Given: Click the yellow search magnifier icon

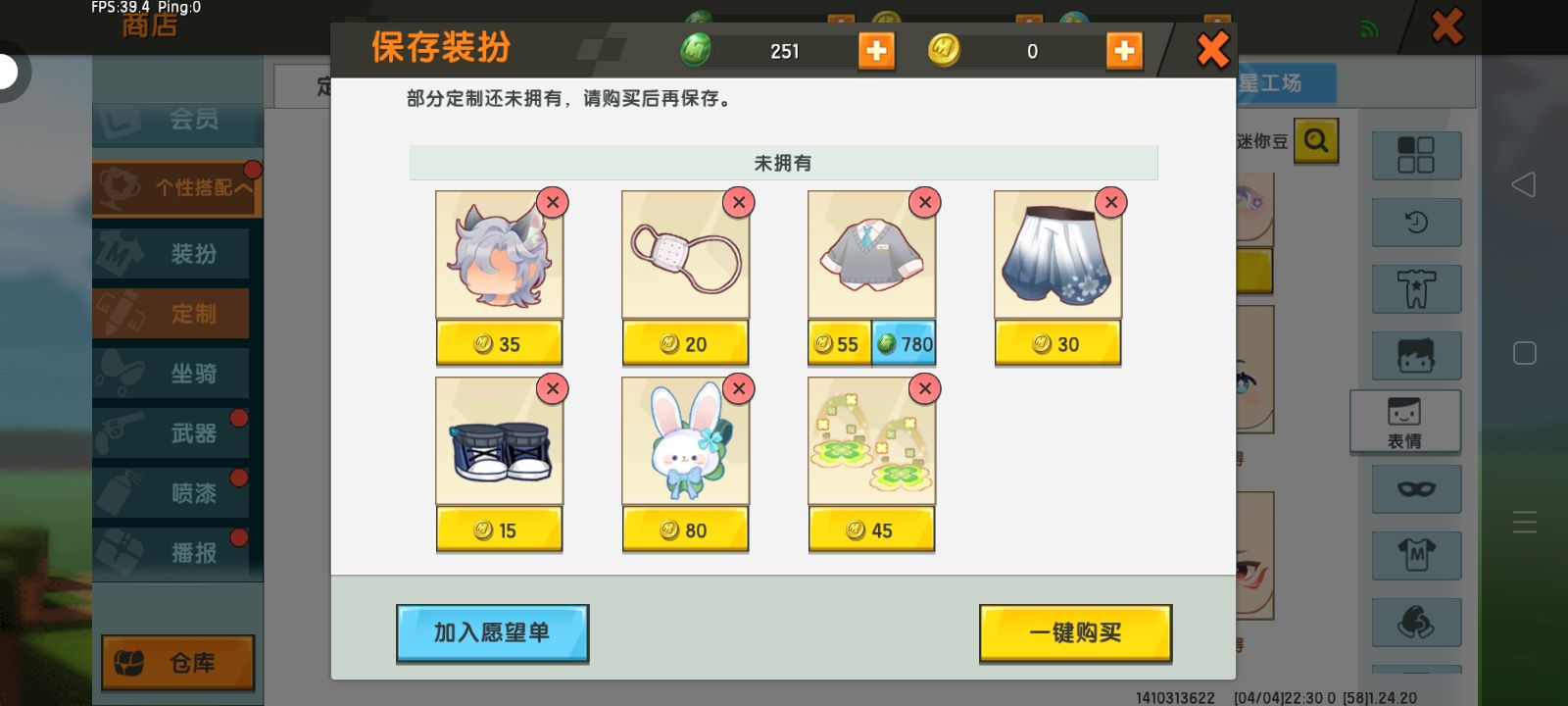Looking at the screenshot, I should tap(1316, 141).
